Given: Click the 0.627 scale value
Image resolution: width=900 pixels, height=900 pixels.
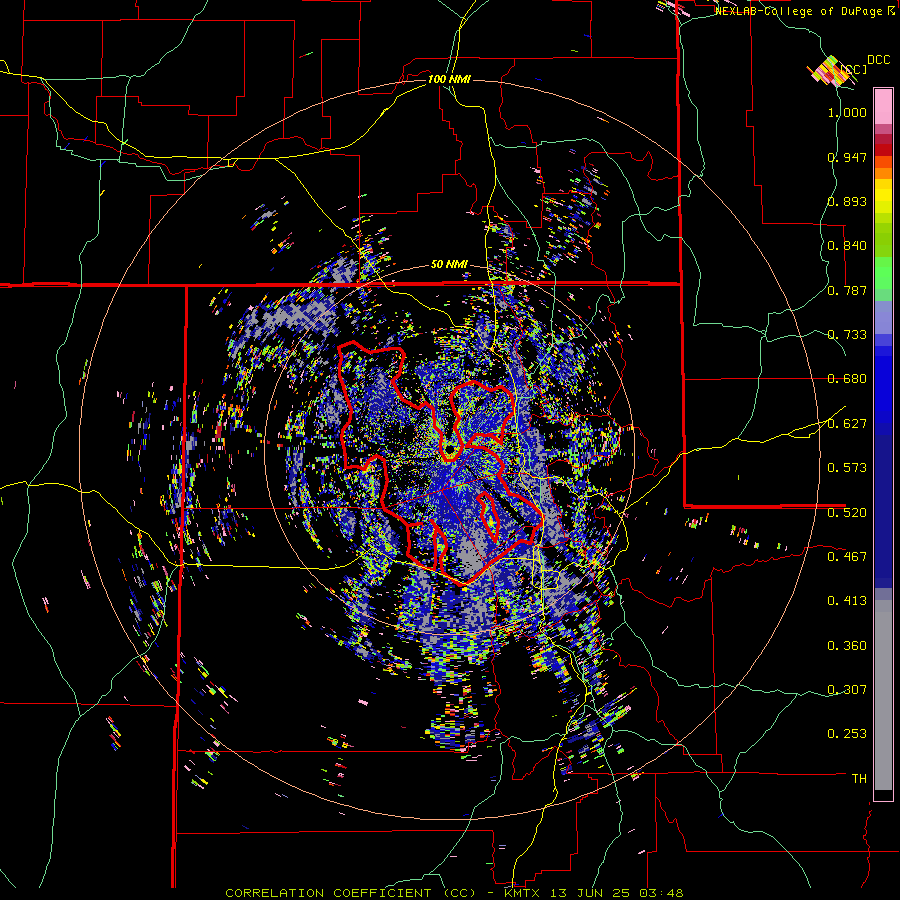Looking at the screenshot, I should [x=847, y=424].
